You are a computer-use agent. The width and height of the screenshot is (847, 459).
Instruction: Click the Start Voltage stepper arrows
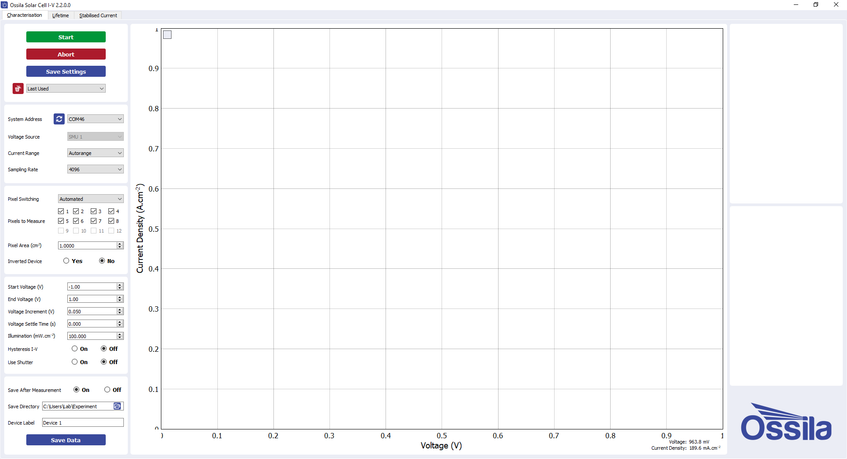click(120, 287)
